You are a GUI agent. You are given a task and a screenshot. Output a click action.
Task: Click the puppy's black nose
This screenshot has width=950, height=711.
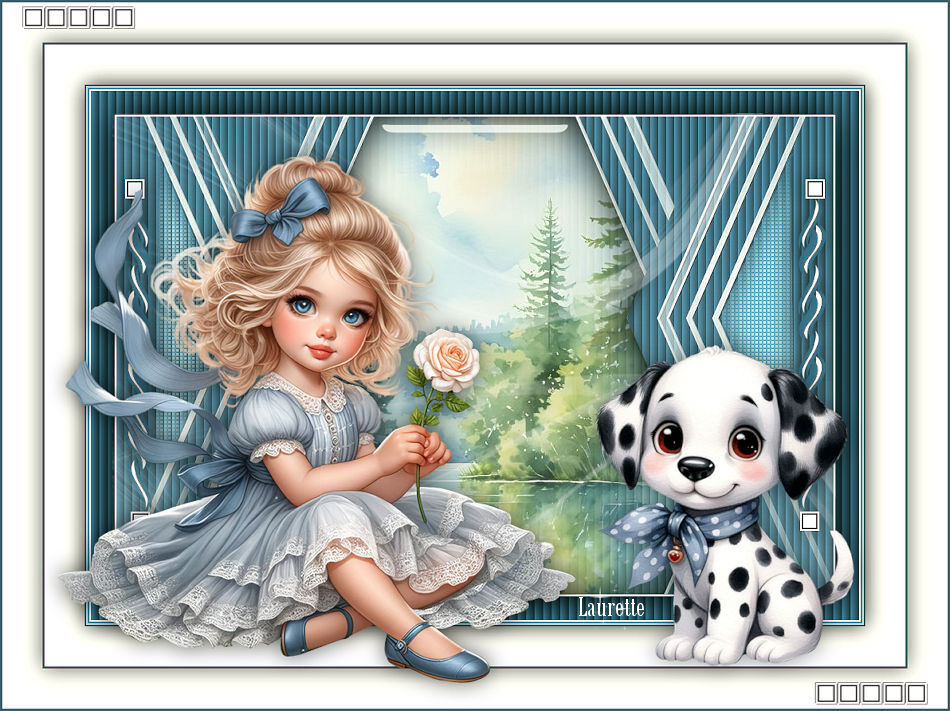697,468
